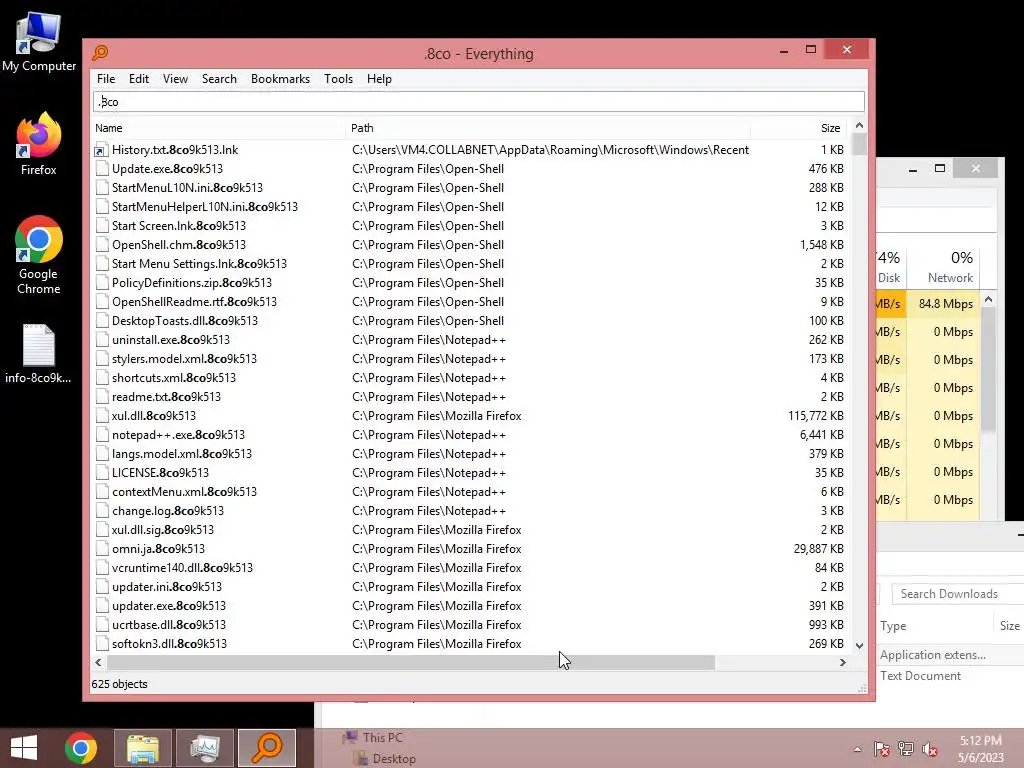1024x768 pixels.
Task: Click the muted volume tray icon
Action: (930, 749)
